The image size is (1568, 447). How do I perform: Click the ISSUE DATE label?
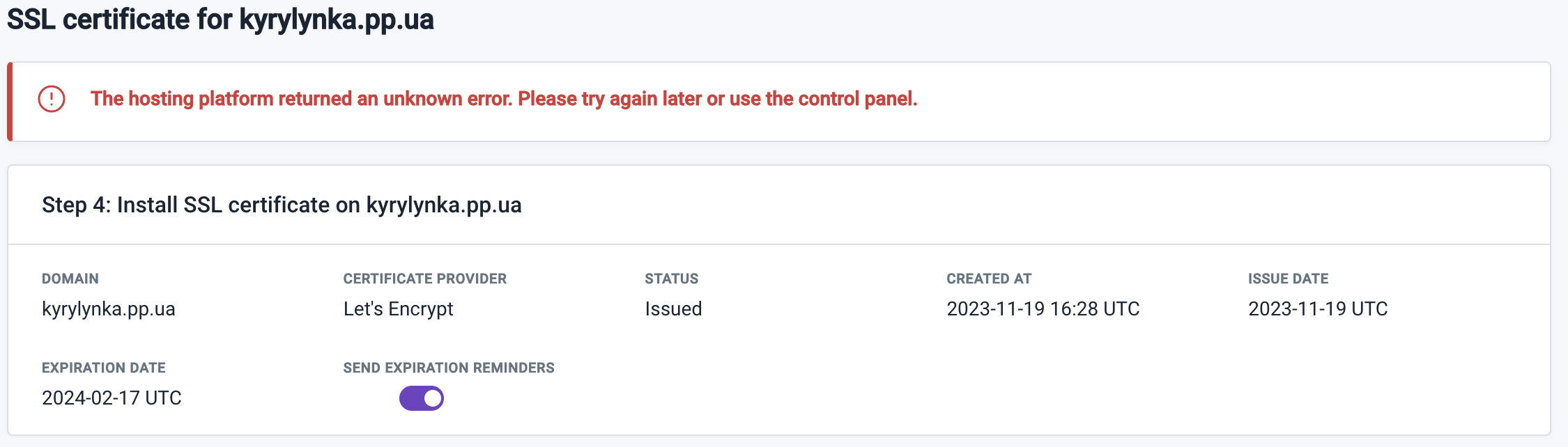tap(1288, 279)
